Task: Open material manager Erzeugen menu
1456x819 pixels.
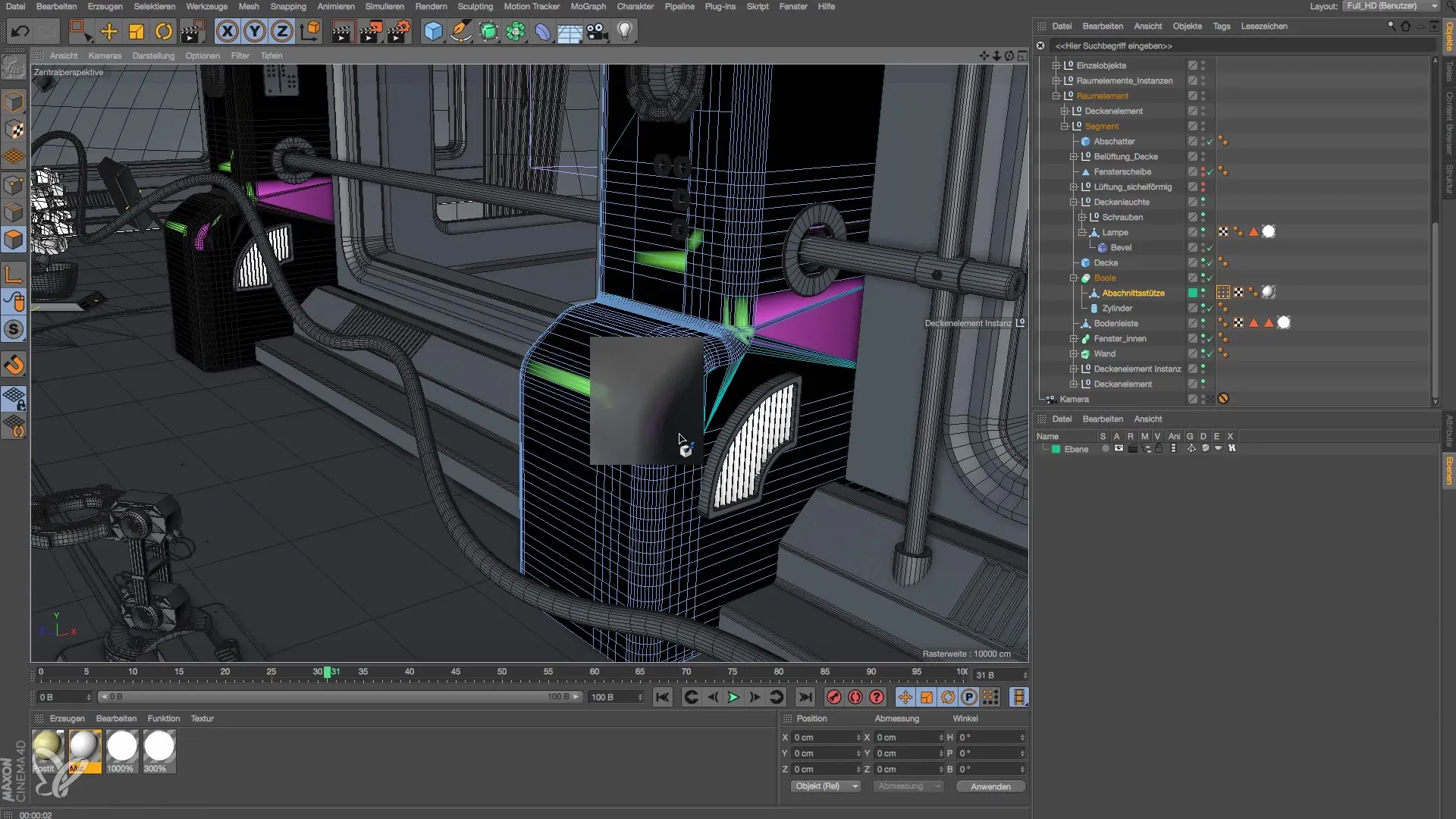Action: [x=67, y=718]
